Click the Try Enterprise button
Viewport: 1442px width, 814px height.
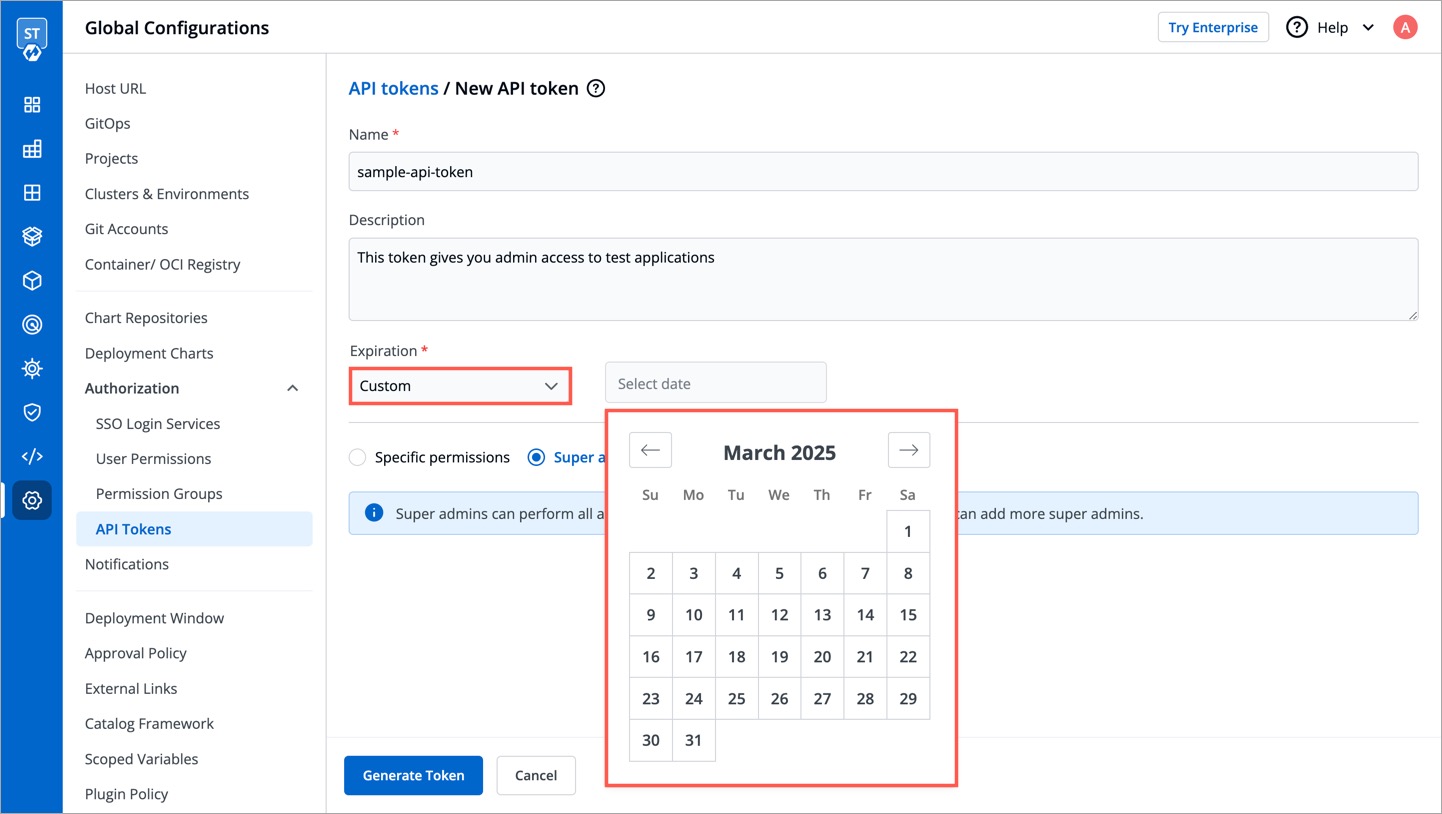[1212, 28]
